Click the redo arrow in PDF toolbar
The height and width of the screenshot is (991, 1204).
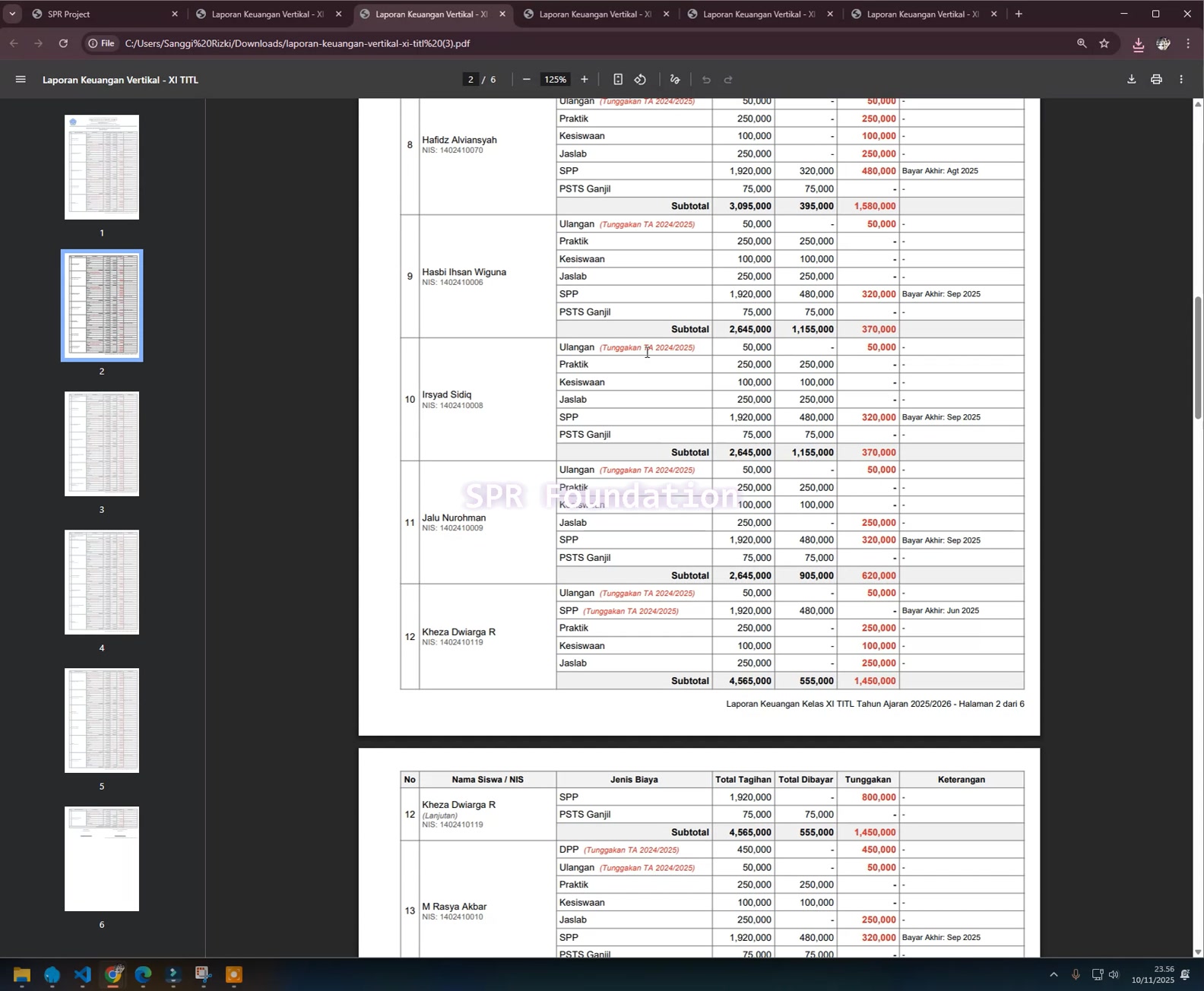click(x=728, y=79)
